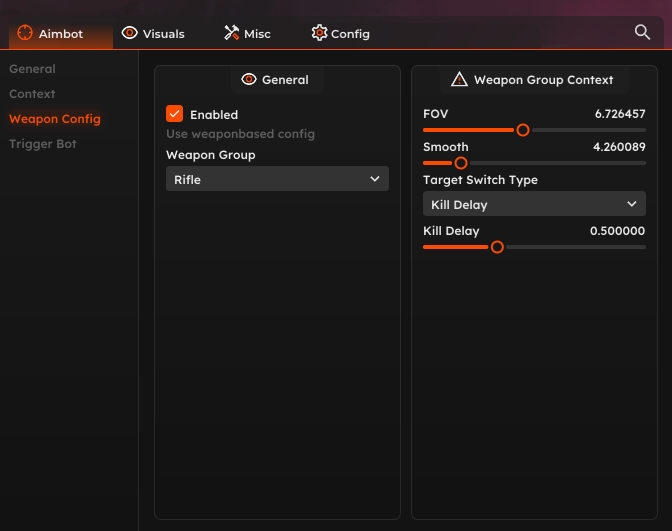The height and width of the screenshot is (531, 672).
Task: Select Weapon Config in the sidebar
Action: tap(55, 119)
